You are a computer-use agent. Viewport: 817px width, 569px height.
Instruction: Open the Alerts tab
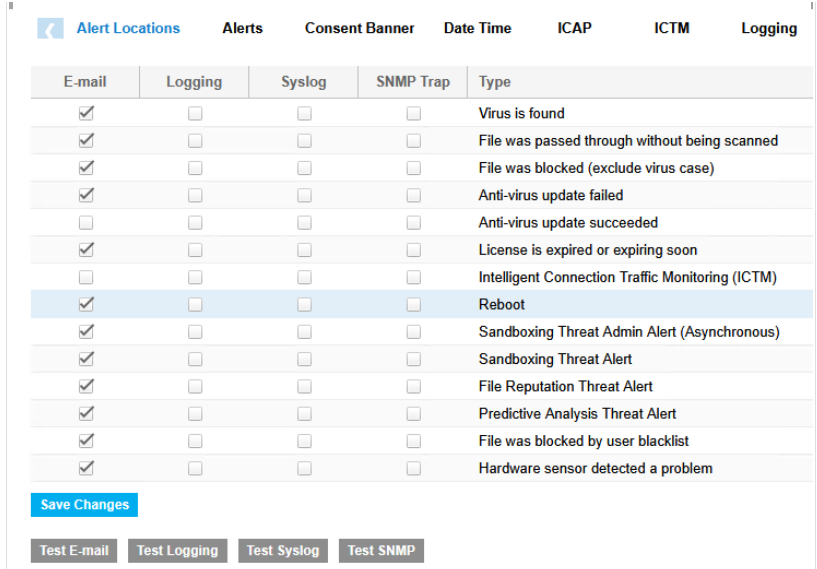pos(242,28)
